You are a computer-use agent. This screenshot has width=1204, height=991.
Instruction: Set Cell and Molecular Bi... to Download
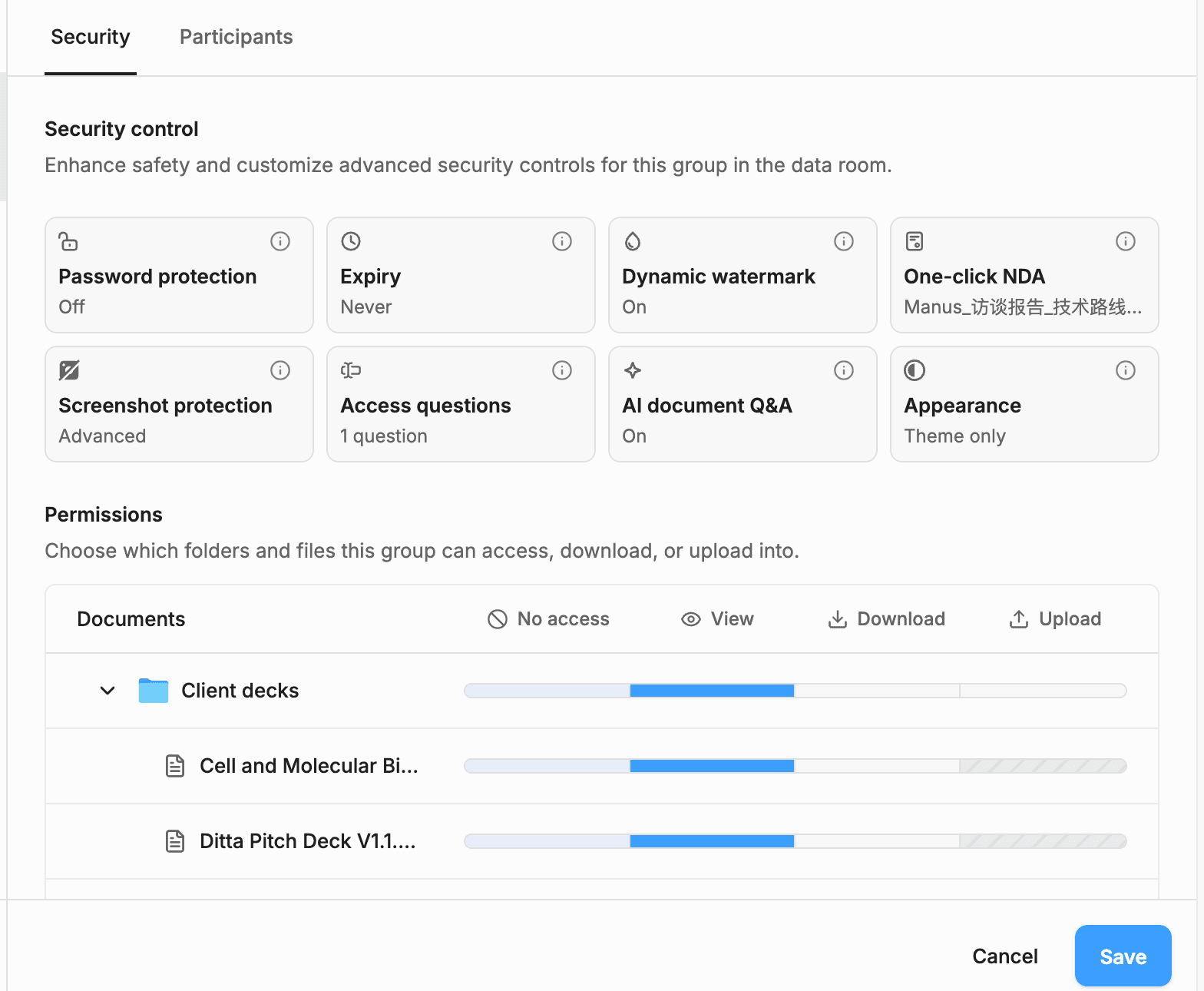877,766
